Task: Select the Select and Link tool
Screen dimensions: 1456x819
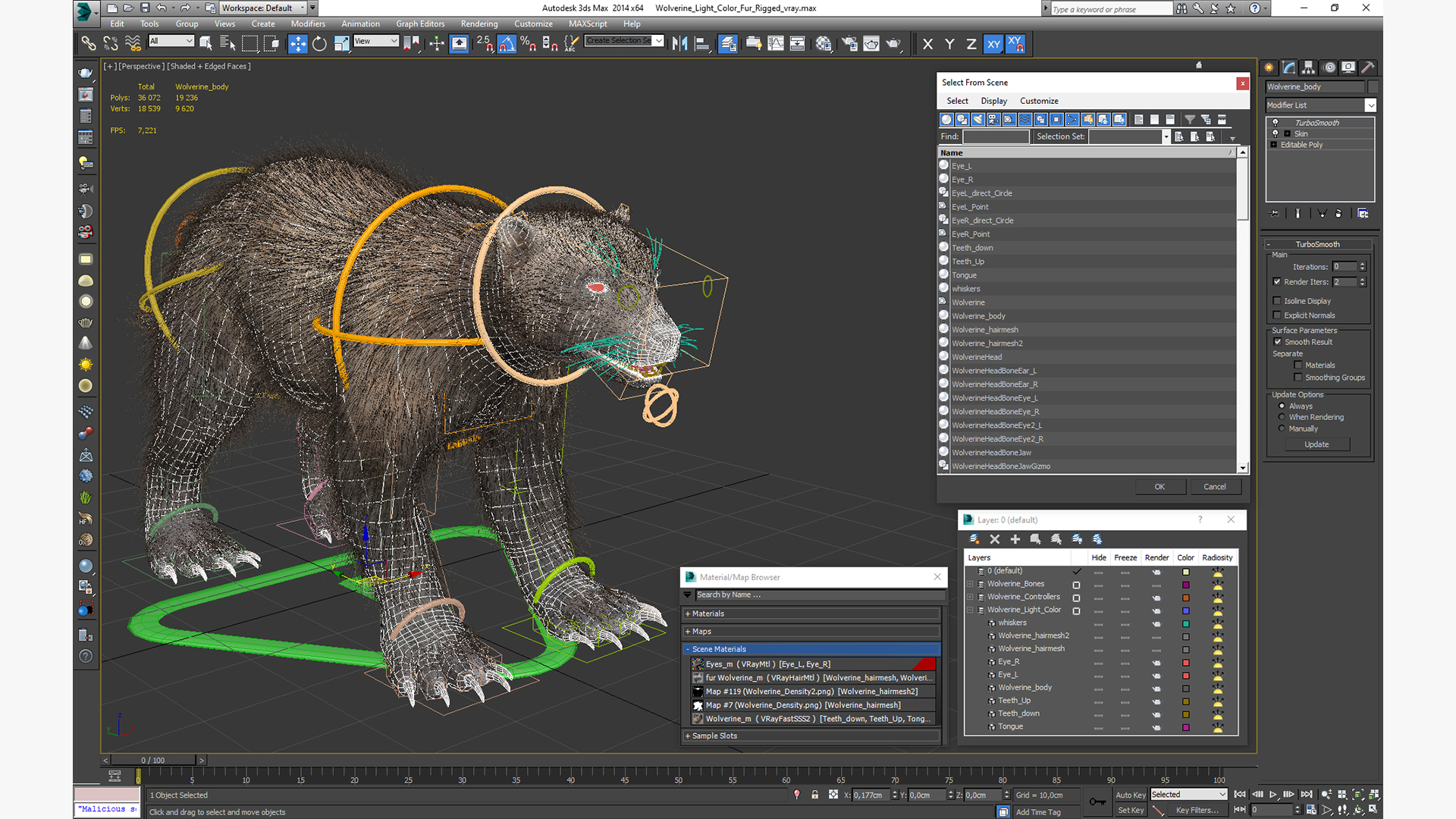Action: [89, 44]
